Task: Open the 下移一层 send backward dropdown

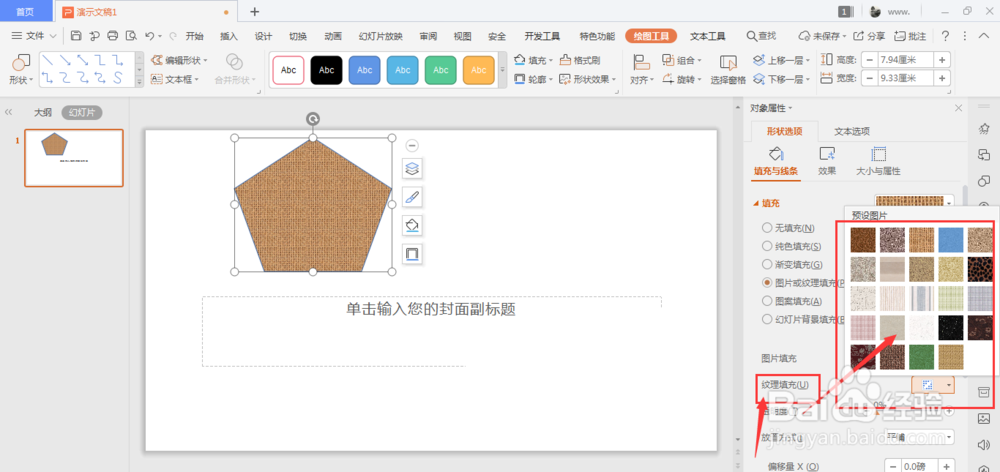Action: (781, 79)
